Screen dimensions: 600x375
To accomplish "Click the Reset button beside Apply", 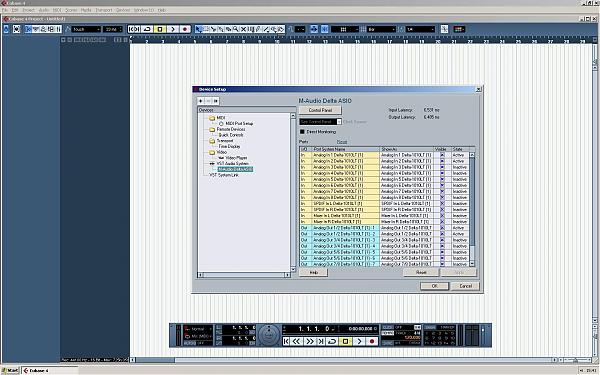I will click(x=421, y=272).
